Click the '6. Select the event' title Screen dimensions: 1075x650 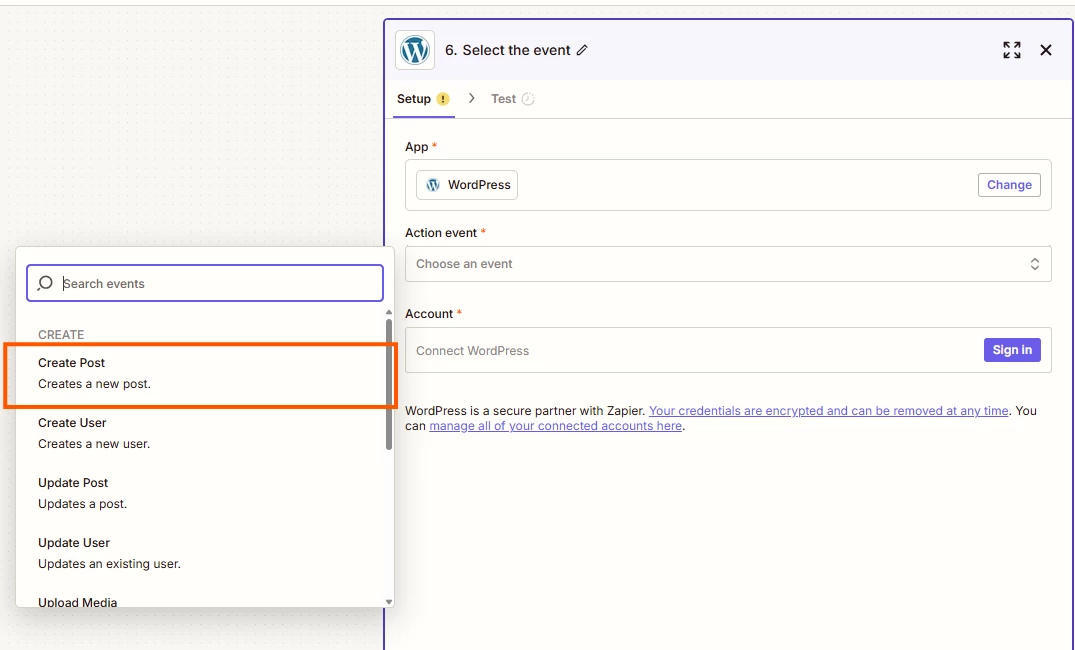pos(507,50)
